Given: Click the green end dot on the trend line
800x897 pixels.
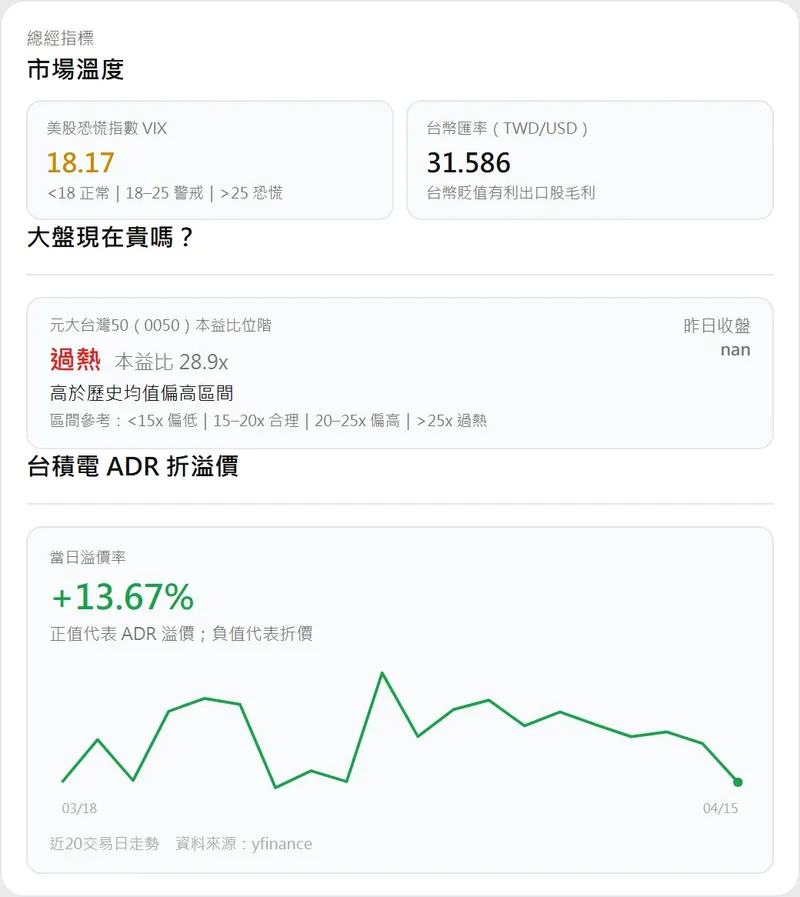Looking at the screenshot, I should pyautogui.click(x=738, y=782).
